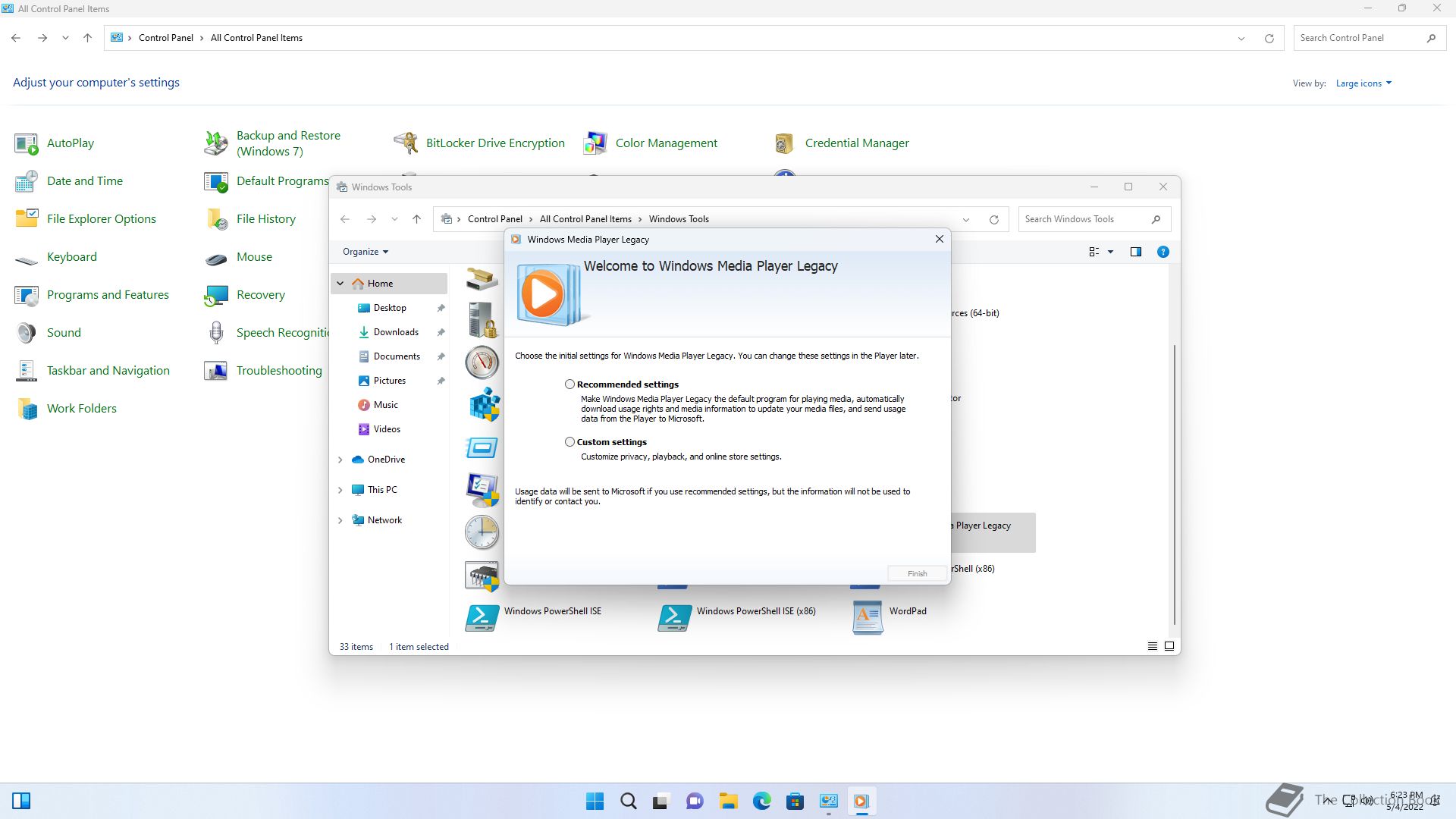Refresh the Control Panel window
The width and height of the screenshot is (1456, 819).
click(1269, 38)
